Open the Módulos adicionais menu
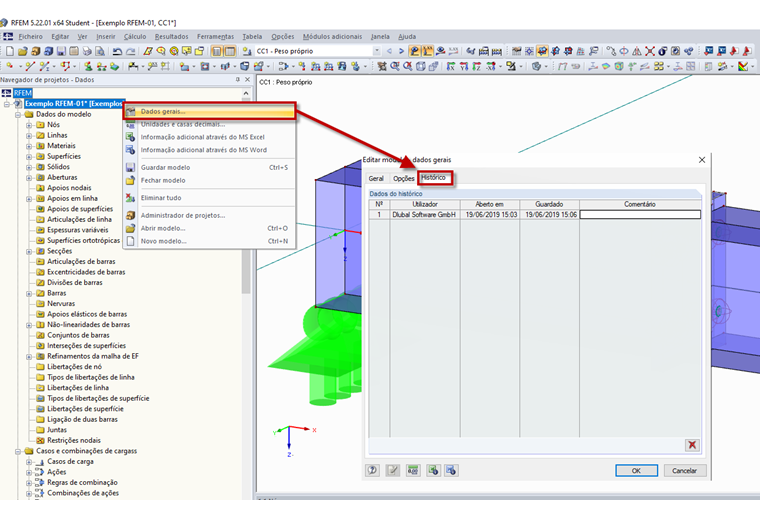The image size is (760, 516). pos(332,36)
